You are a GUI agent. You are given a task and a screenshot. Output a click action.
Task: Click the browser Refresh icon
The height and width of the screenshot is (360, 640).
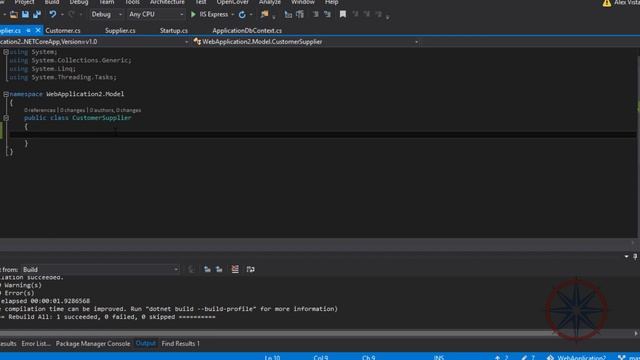pyautogui.click(x=242, y=15)
